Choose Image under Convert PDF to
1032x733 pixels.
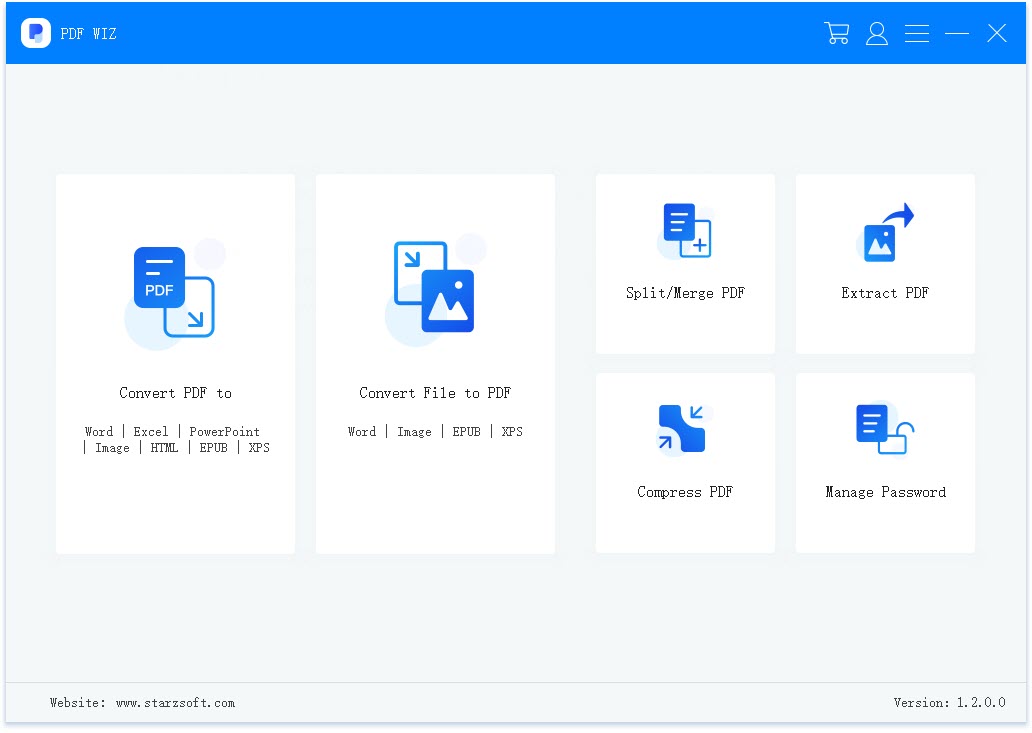(113, 448)
